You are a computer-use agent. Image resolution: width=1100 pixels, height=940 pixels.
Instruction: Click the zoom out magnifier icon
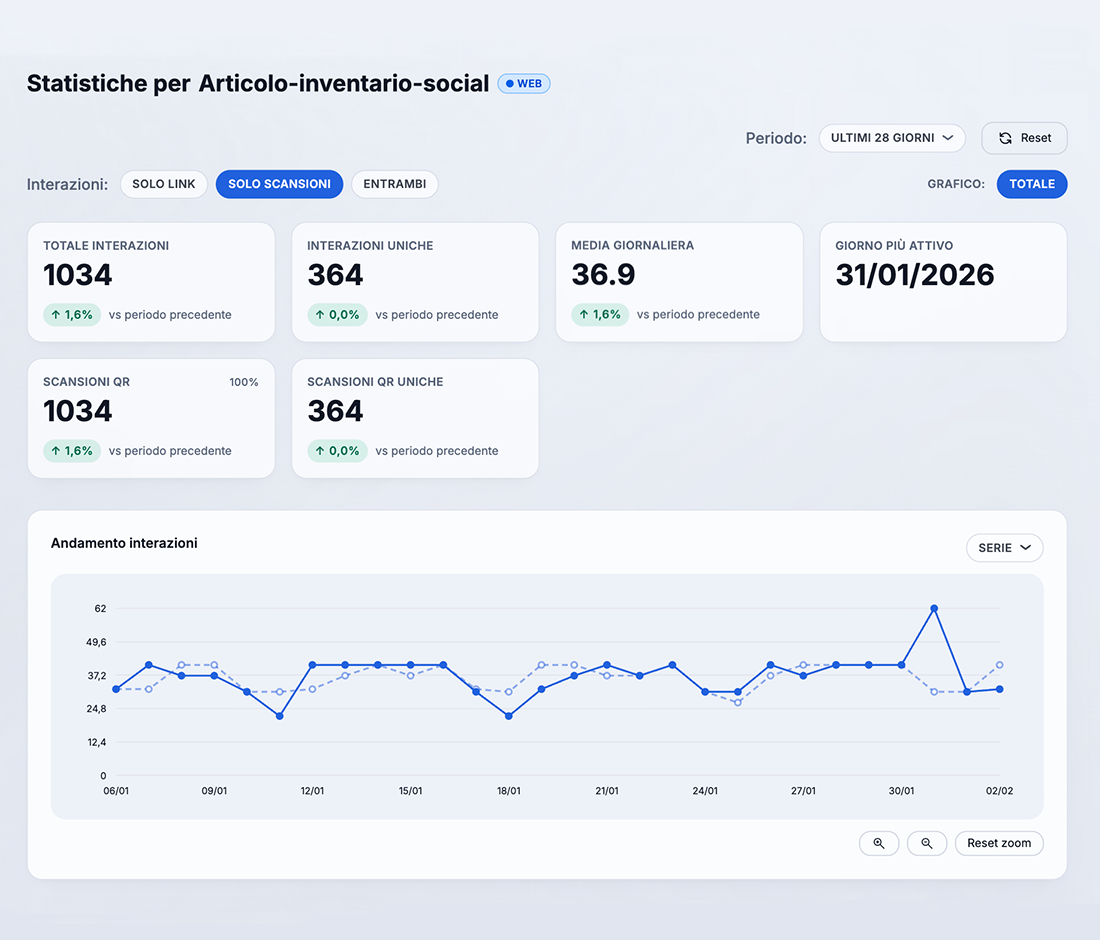[x=927, y=844]
